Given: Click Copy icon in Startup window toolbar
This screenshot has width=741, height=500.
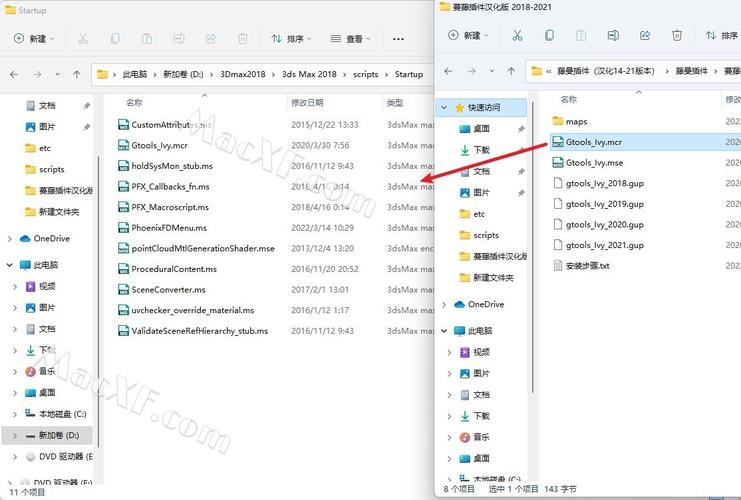Looking at the screenshot, I should point(115,39).
